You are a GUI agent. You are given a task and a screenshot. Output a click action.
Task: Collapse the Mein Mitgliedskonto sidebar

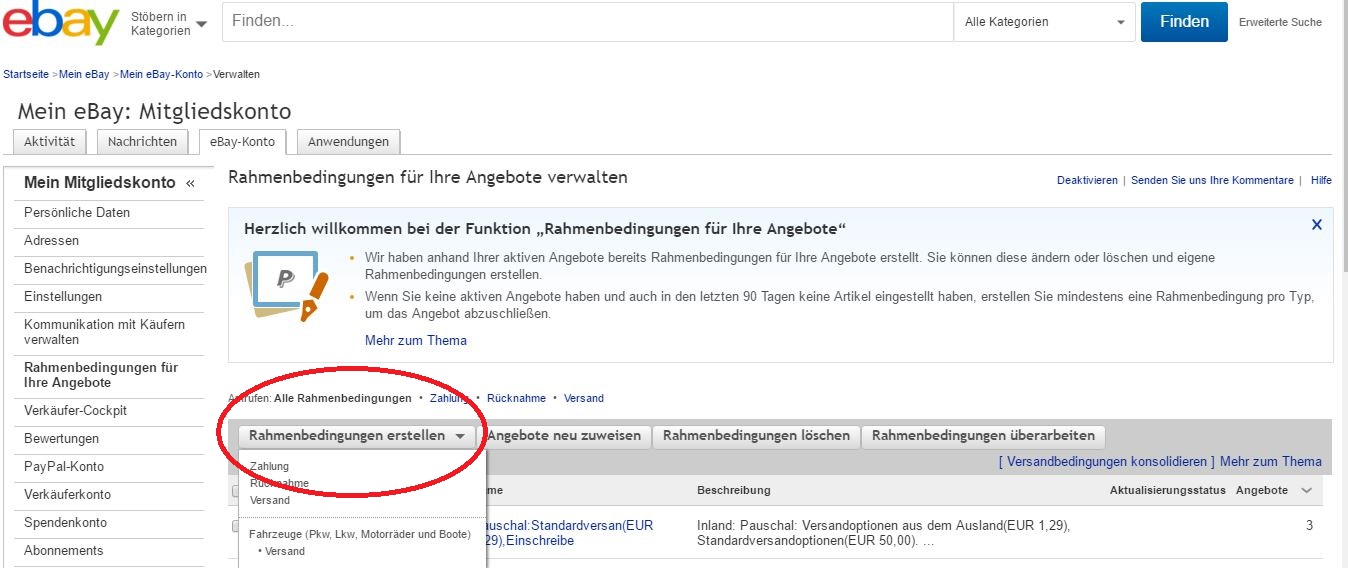click(190, 183)
